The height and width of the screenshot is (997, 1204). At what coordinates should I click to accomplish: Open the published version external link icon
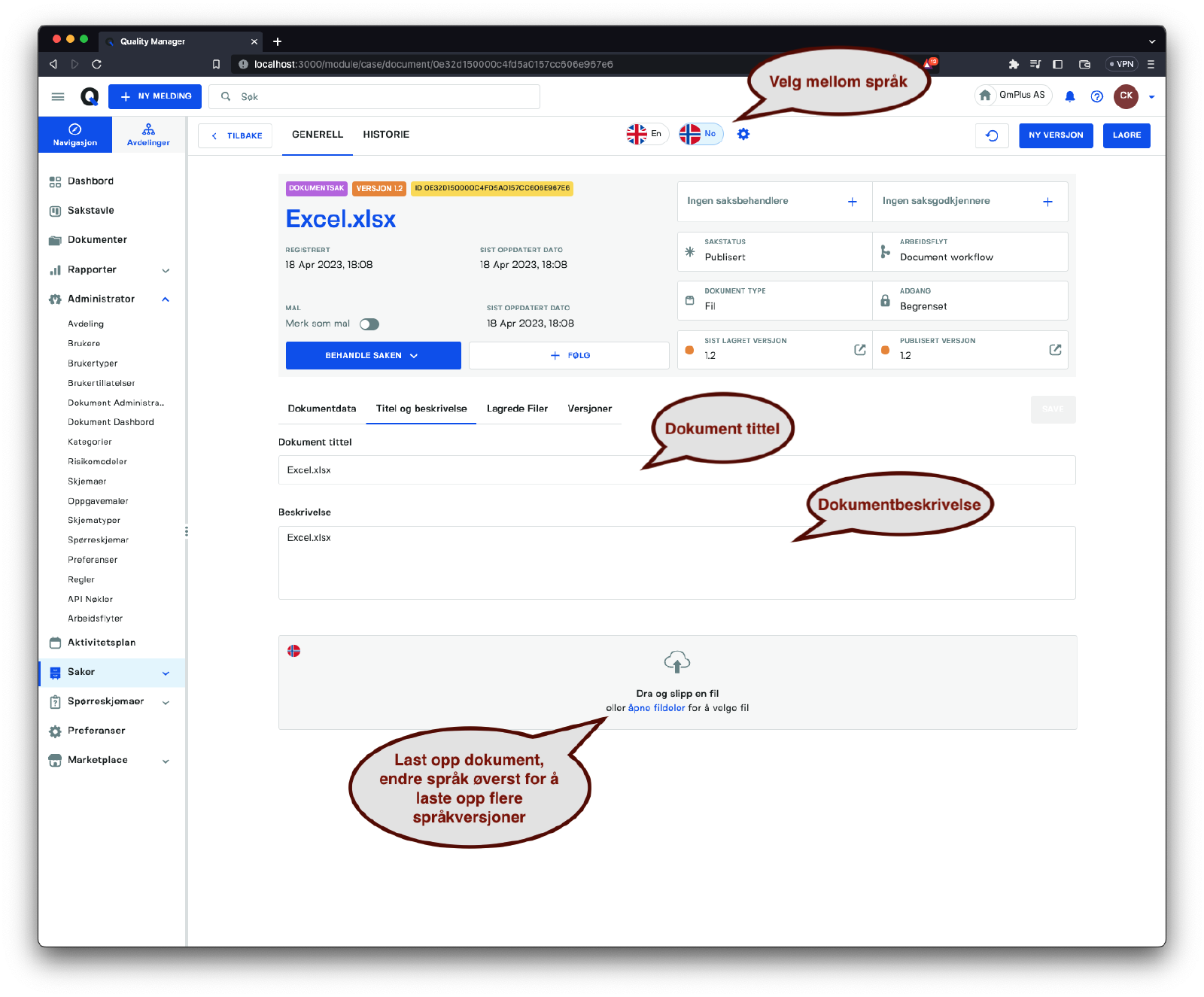tap(1055, 350)
